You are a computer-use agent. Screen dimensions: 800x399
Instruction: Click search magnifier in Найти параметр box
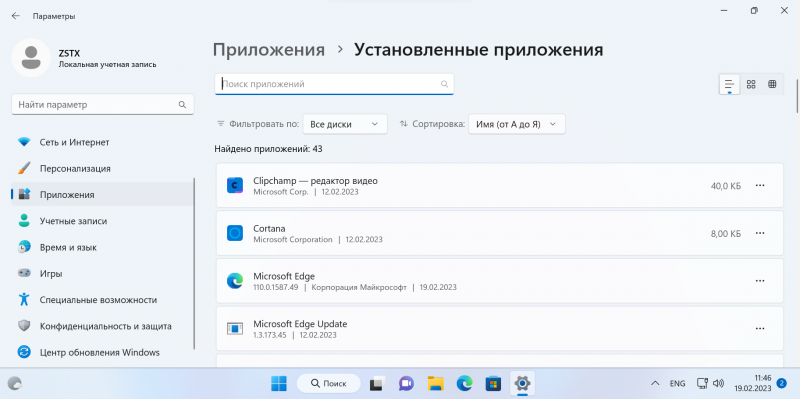point(182,105)
